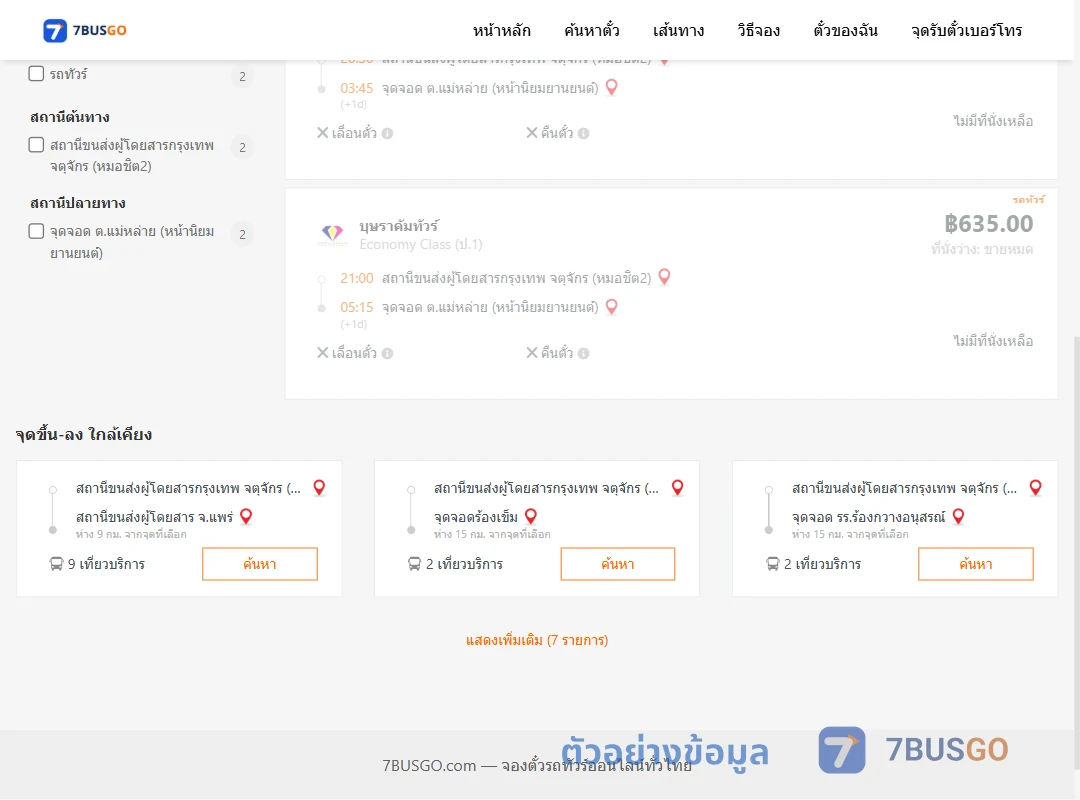The image size is (1080, 800).
Task: Click the 7BUSGO logo in header
Action: pyautogui.click(x=85, y=30)
